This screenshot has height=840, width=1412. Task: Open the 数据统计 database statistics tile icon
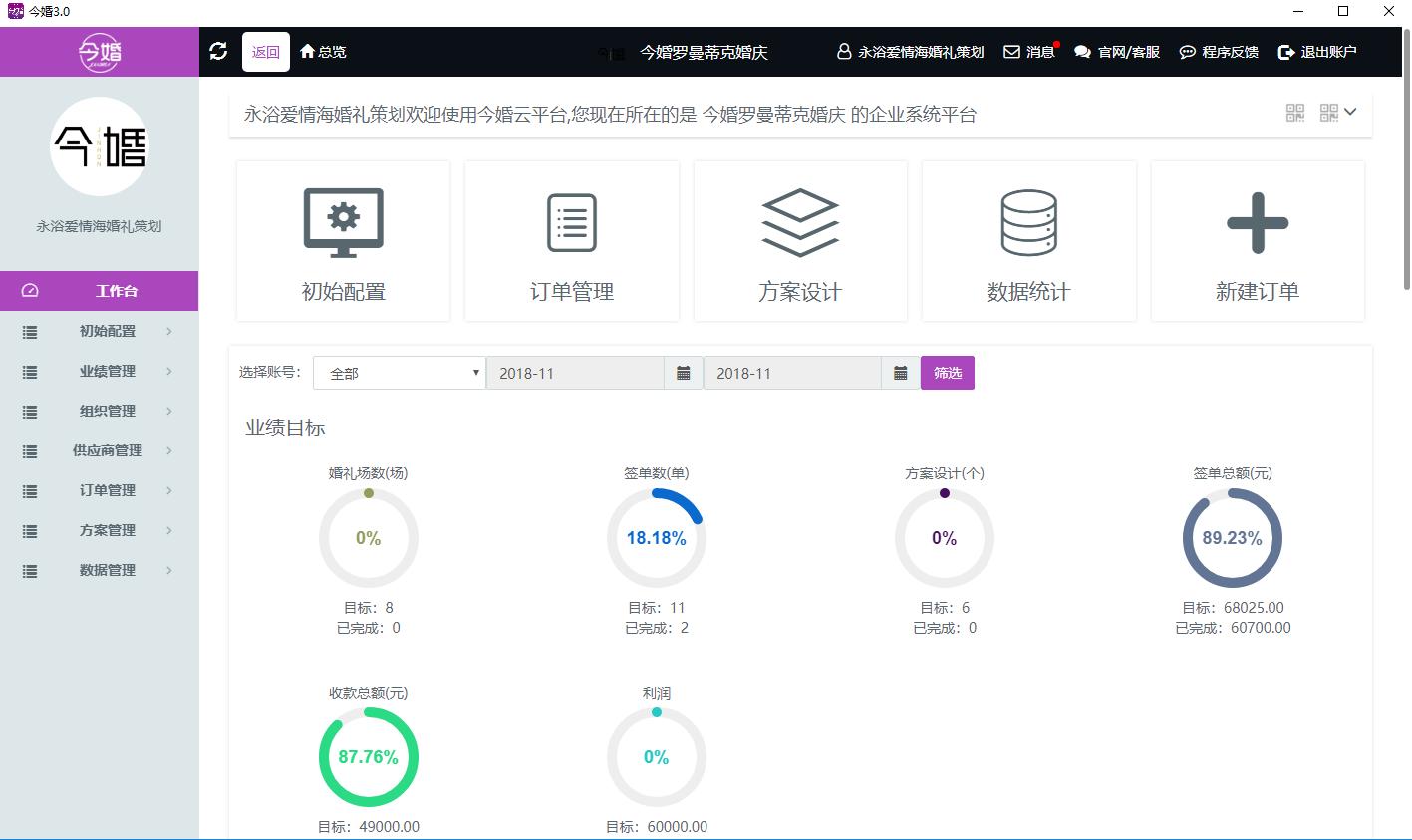pos(1028,222)
